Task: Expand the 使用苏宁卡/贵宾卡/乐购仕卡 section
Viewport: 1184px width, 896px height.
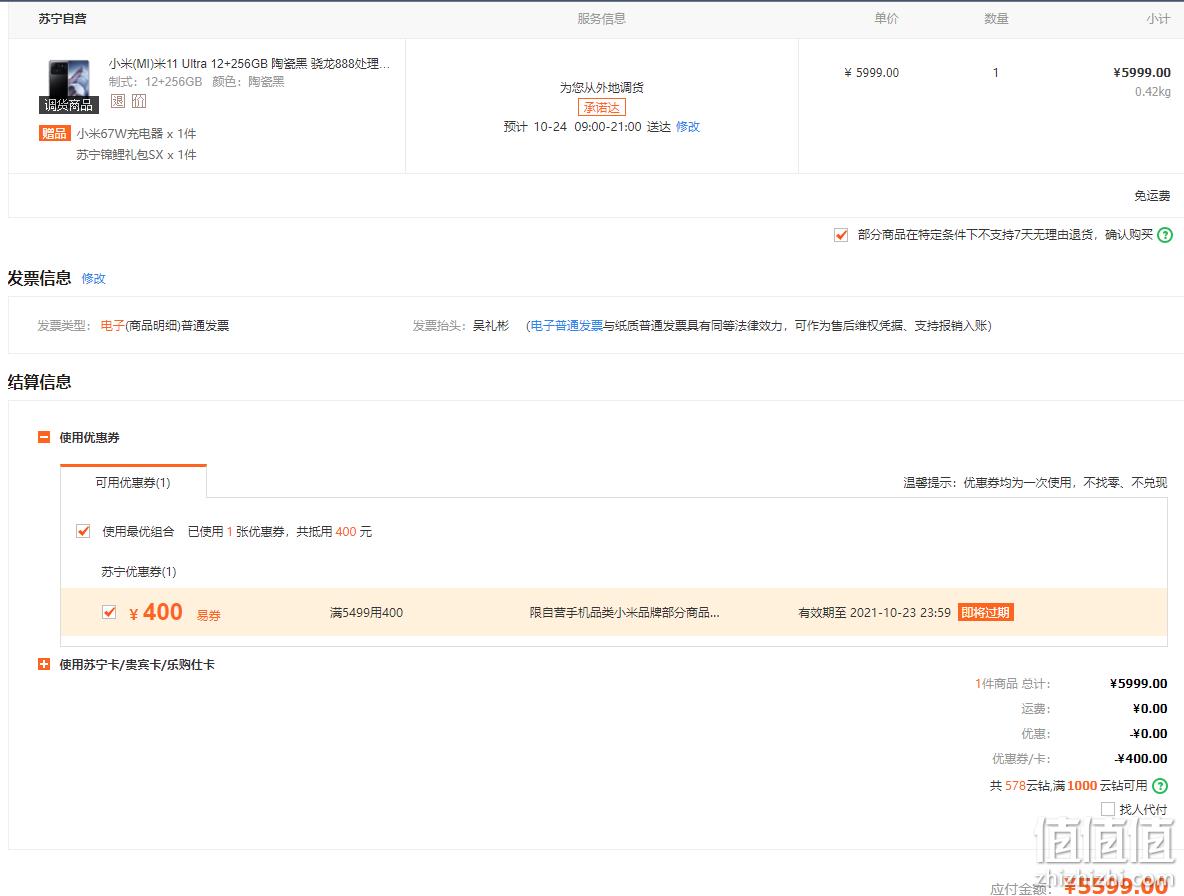Action: point(44,664)
